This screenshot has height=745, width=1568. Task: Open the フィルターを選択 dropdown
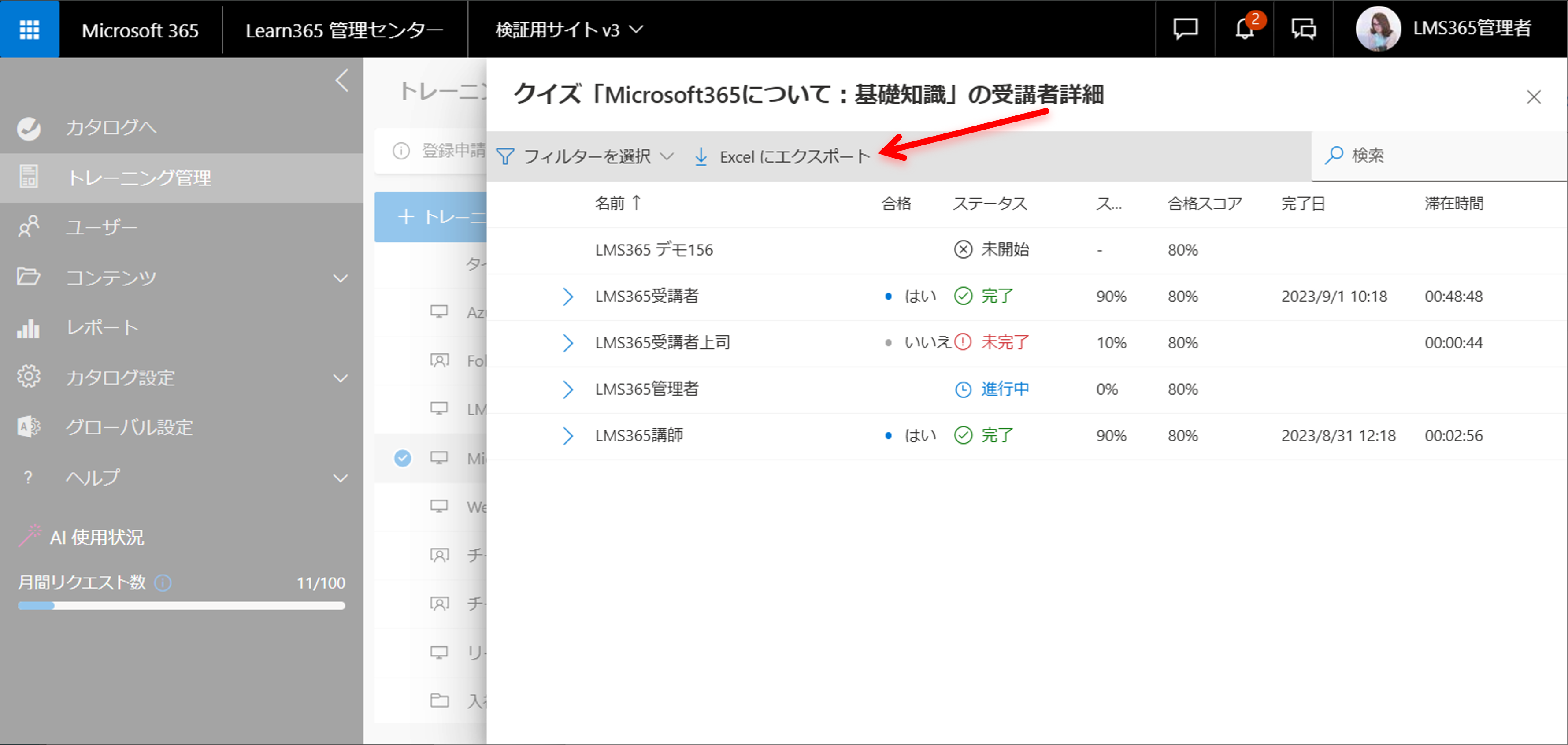[x=586, y=156]
